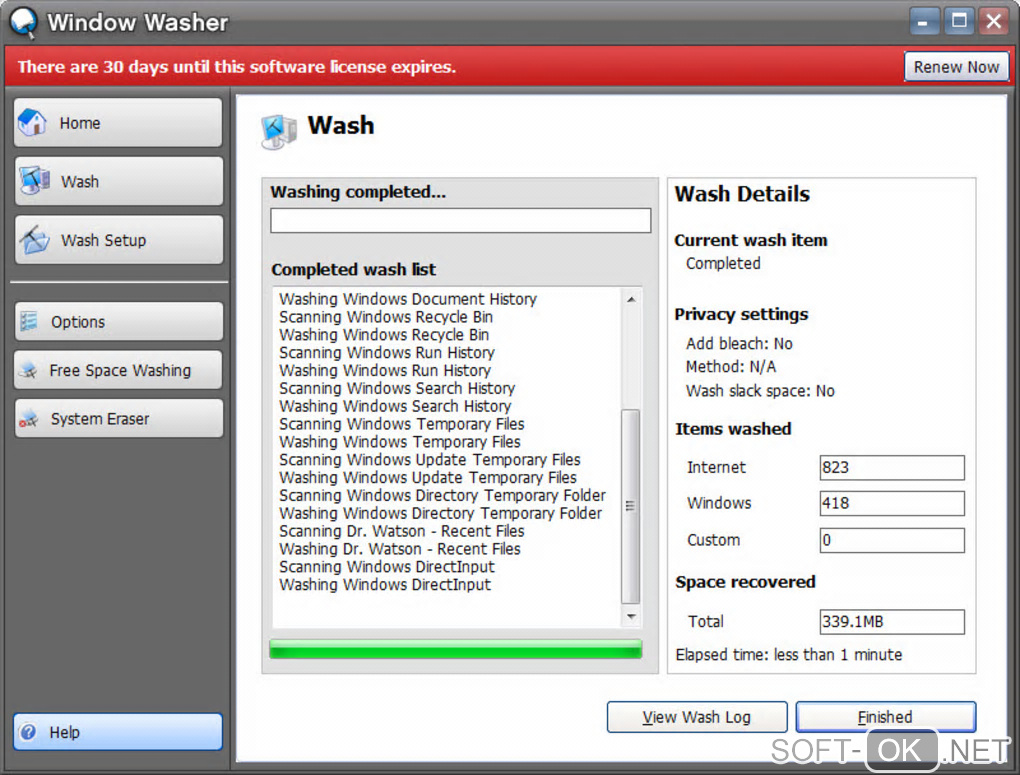Open View Wash Log
Screen dimensions: 1020x775
pyautogui.click(x=697, y=717)
